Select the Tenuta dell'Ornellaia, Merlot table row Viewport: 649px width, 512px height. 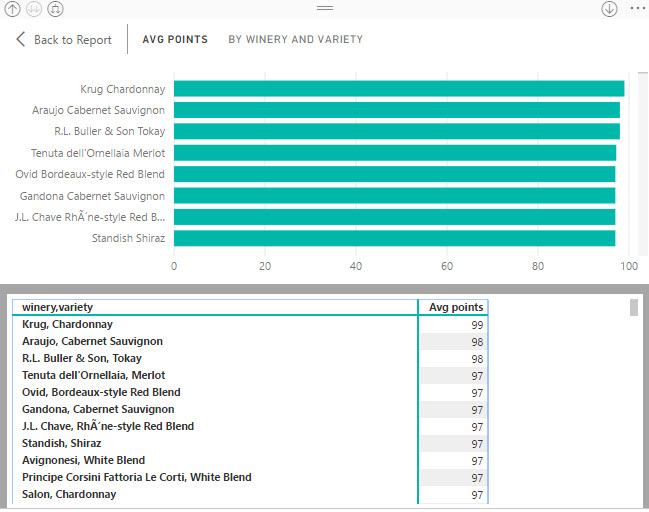(250, 375)
